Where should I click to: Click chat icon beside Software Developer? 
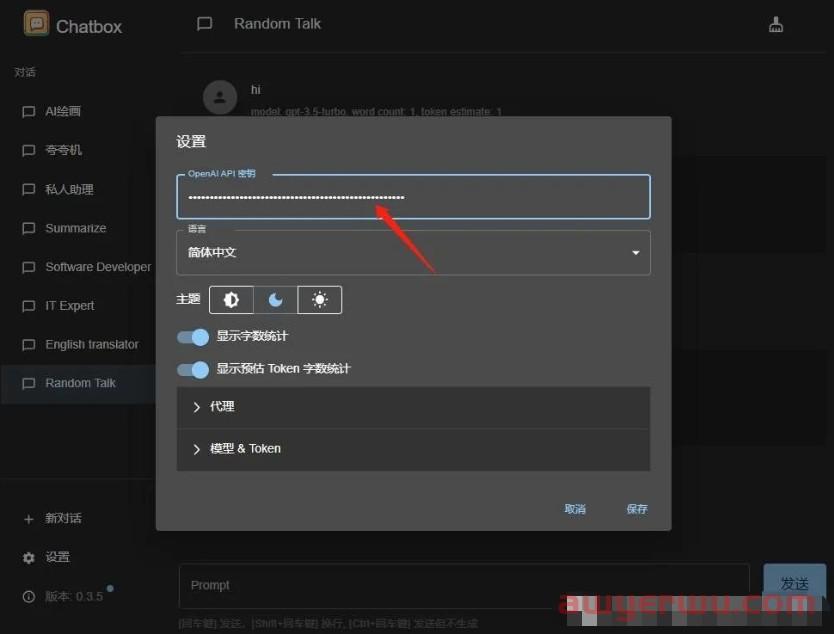(28, 267)
